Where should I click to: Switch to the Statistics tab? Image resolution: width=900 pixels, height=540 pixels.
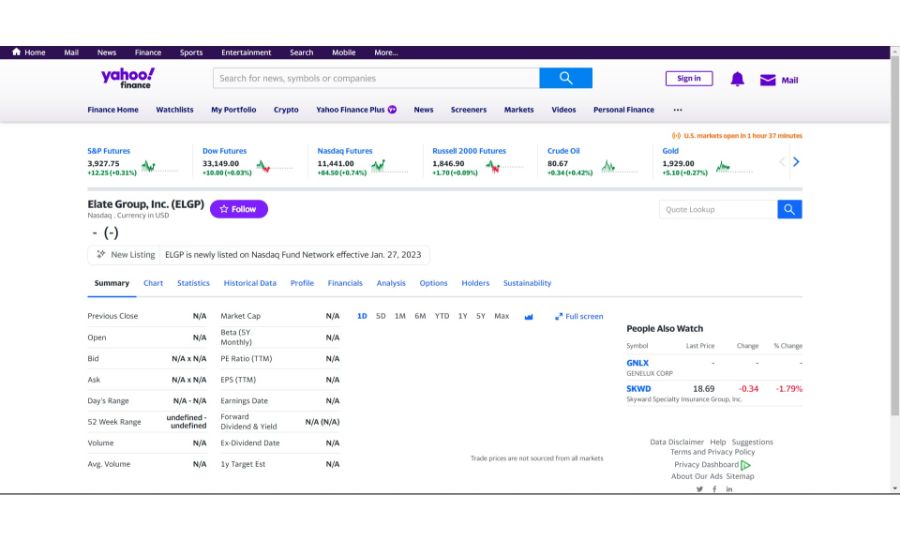(x=193, y=283)
